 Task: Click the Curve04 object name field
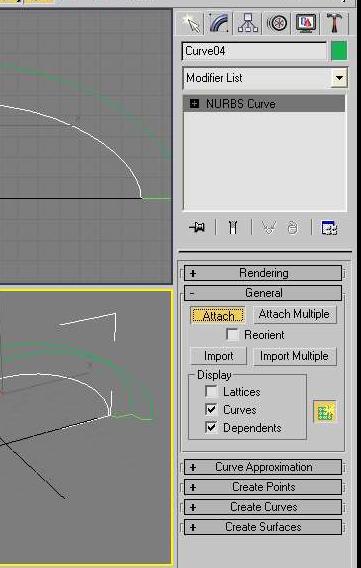coord(254,51)
